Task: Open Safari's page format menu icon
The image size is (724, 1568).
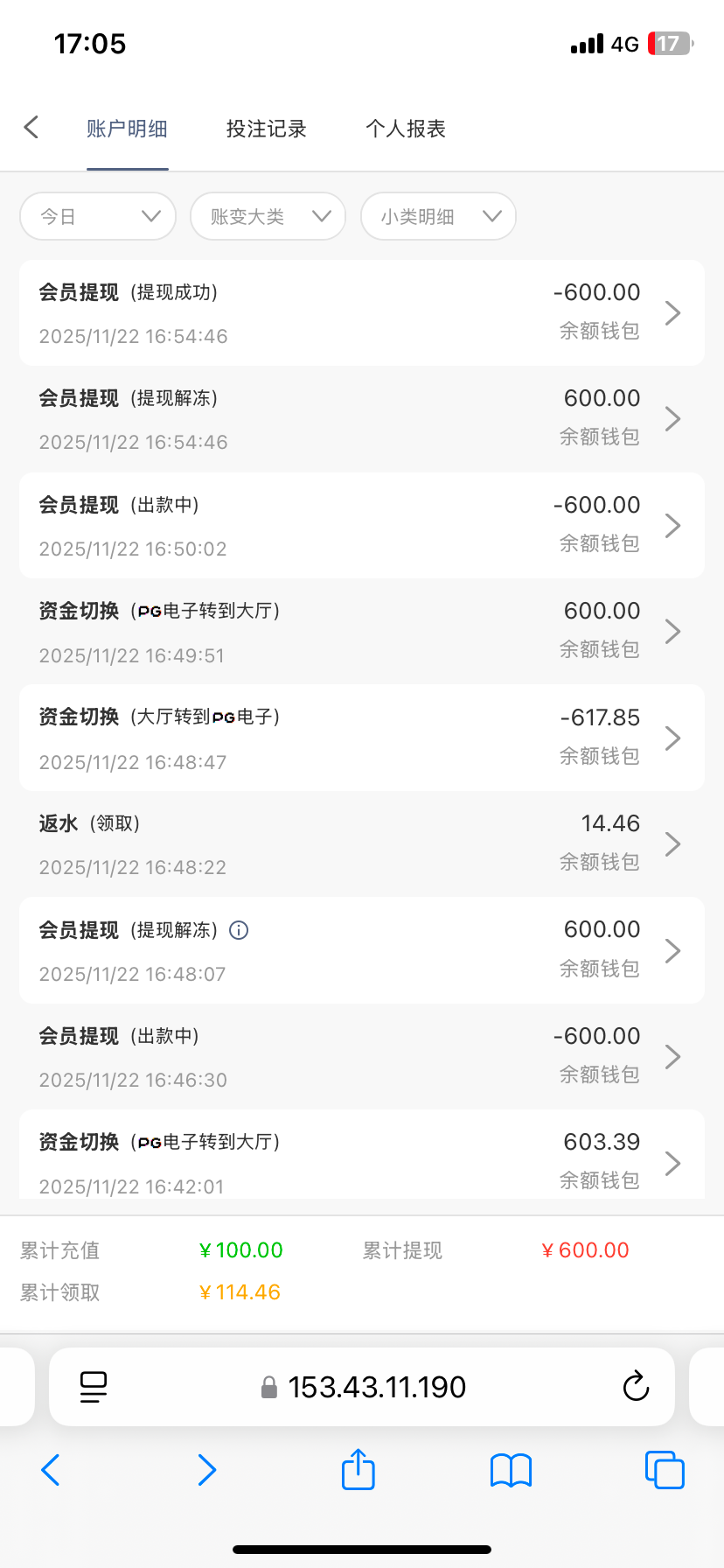Action: pyautogui.click(x=94, y=1387)
